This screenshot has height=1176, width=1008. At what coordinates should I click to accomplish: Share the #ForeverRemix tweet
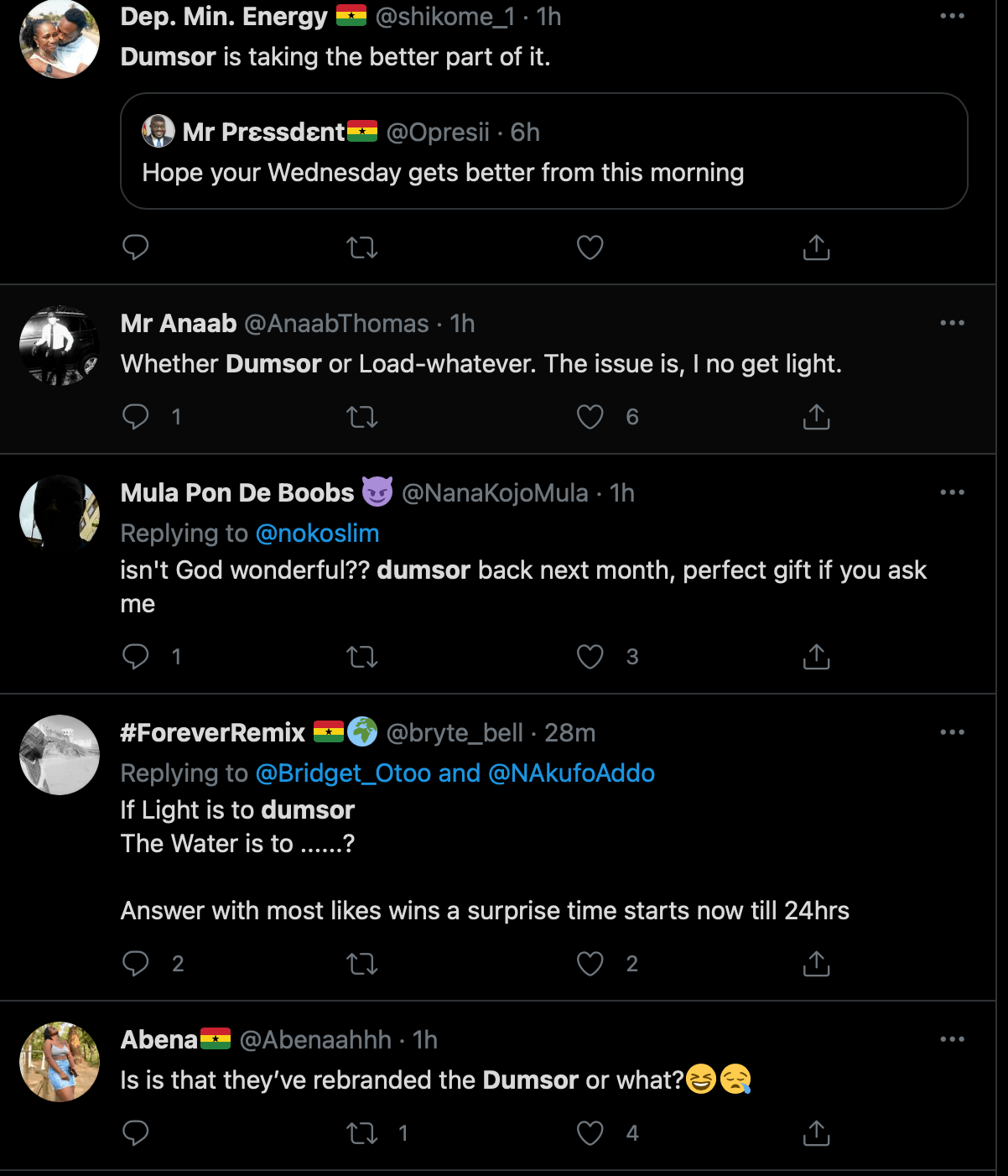click(x=816, y=964)
